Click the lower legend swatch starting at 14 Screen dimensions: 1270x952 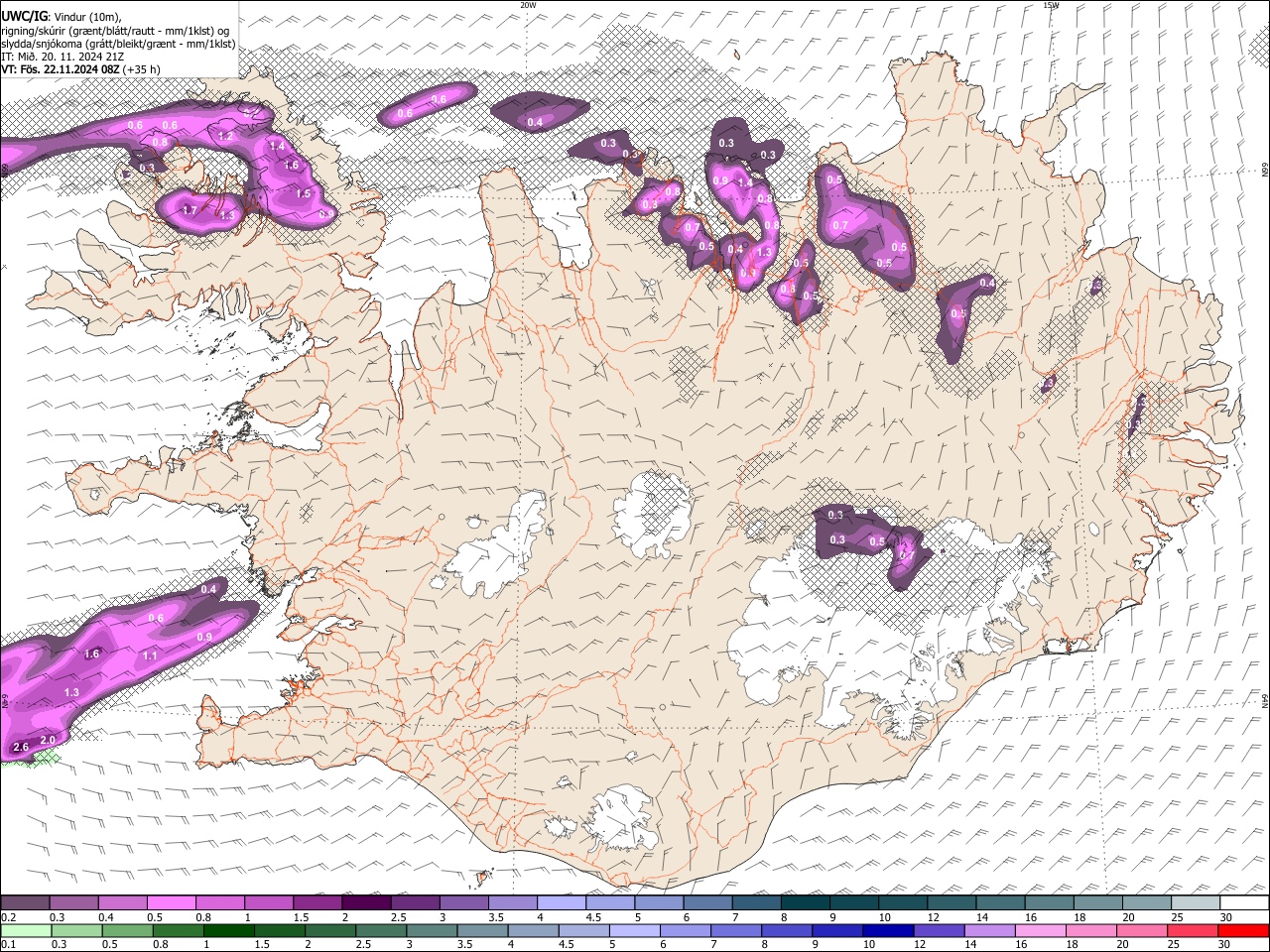[988, 931]
